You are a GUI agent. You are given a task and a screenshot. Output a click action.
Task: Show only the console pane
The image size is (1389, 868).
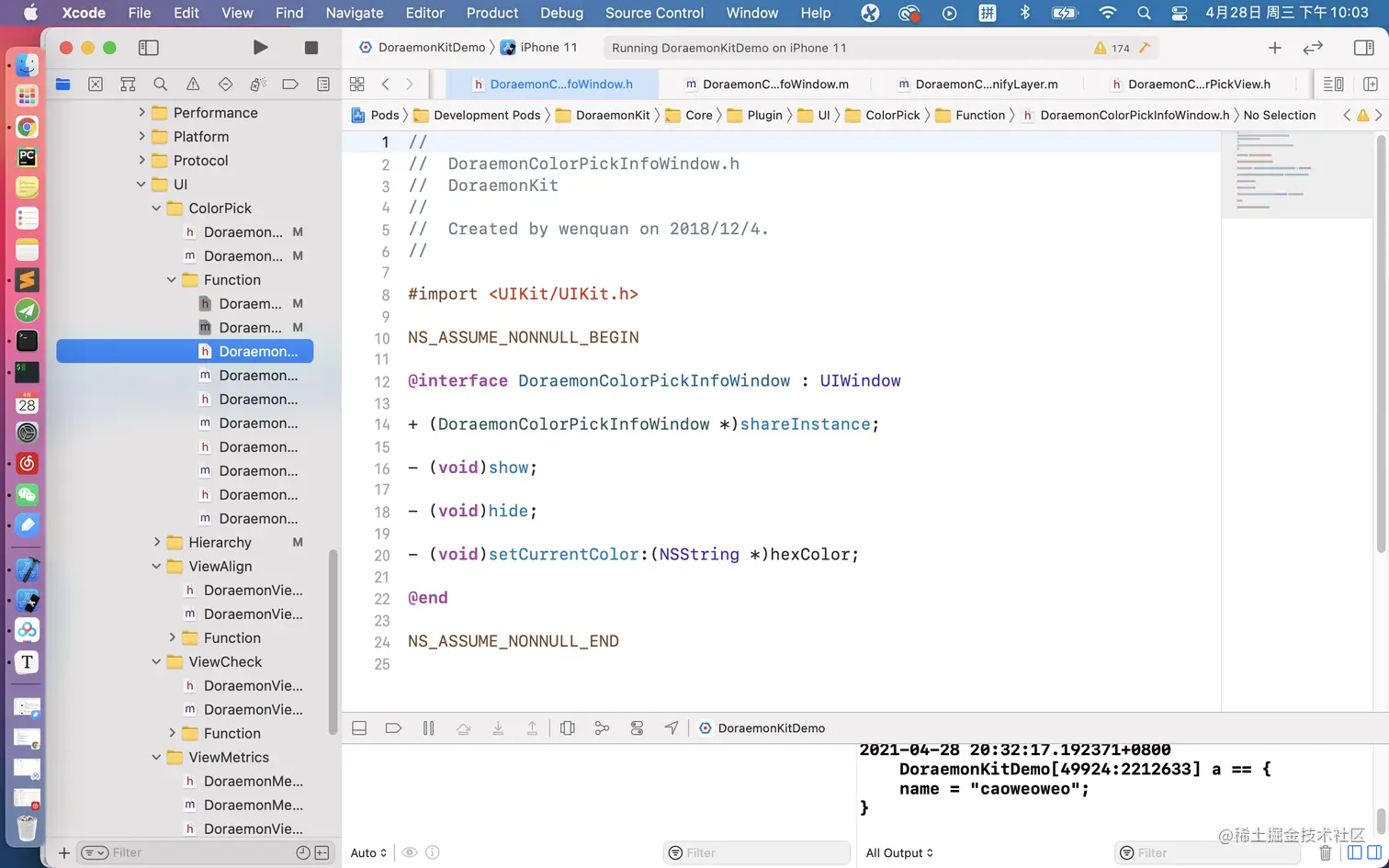click(1374, 853)
